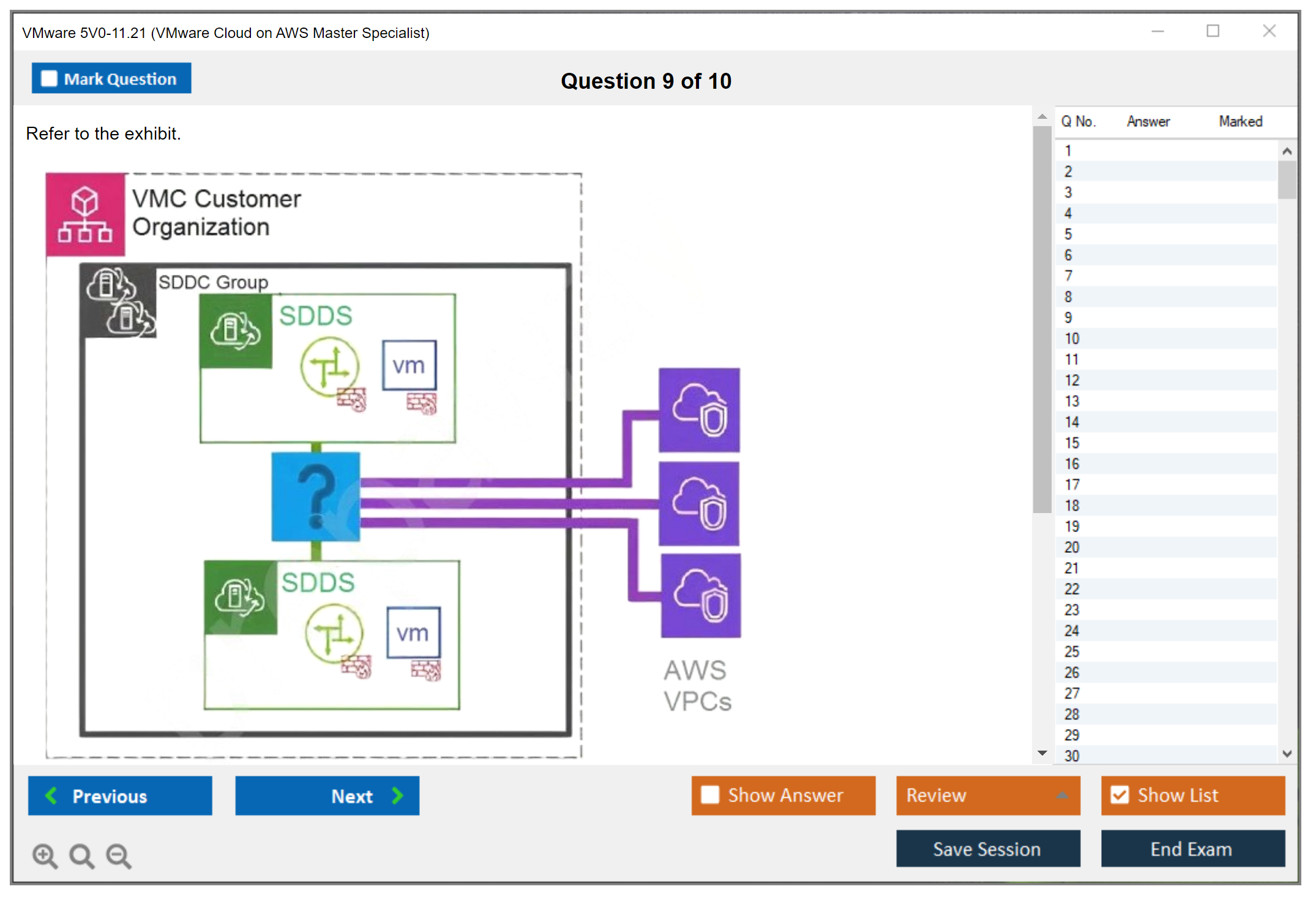Image resolution: width=1316 pixels, height=900 pixels.
Task: Select question 12 in the list
Action: [x=1072, y=380]
